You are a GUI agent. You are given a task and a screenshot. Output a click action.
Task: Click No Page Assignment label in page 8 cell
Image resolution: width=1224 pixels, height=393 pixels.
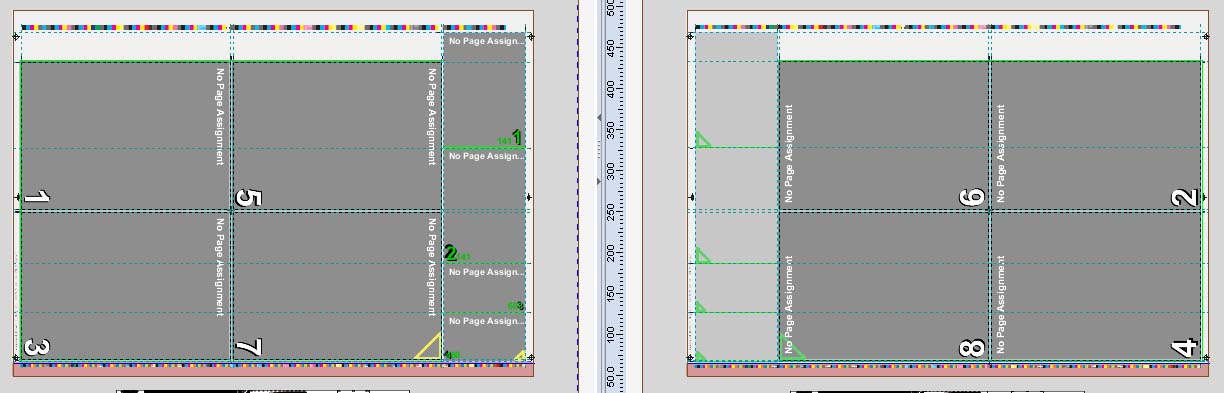click(x=789, y=305)
